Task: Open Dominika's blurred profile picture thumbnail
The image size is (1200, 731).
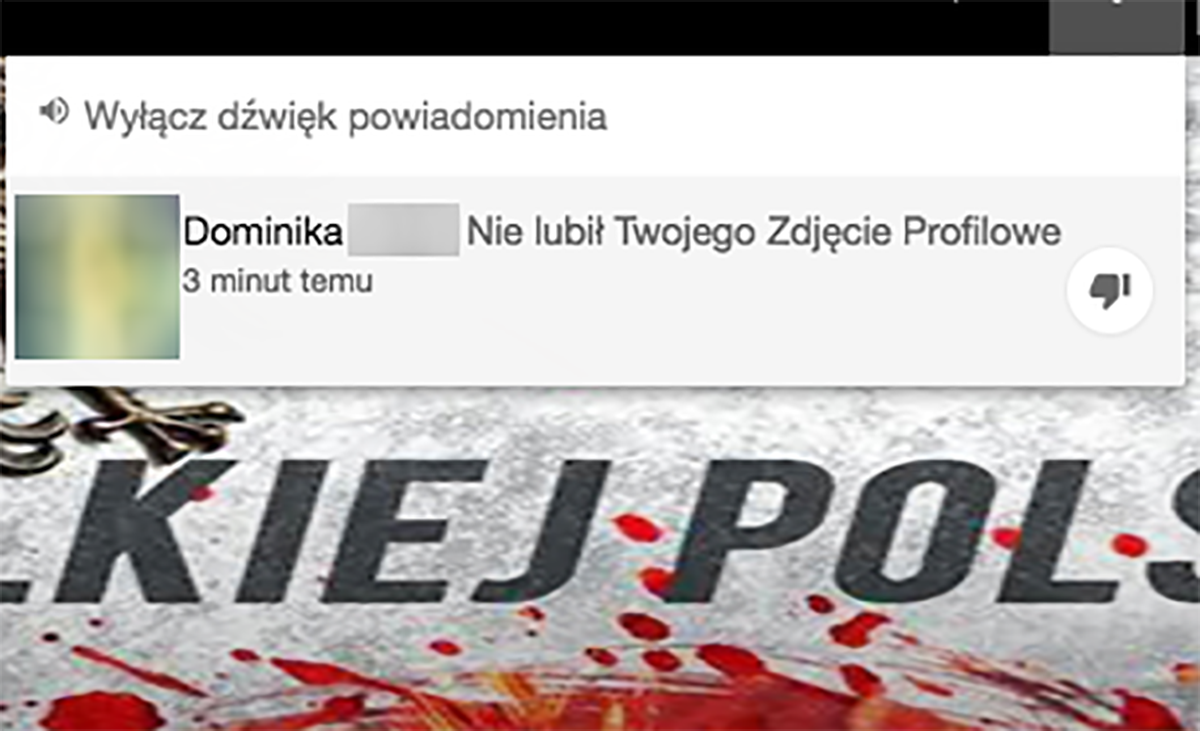Action: click(97, 277)
